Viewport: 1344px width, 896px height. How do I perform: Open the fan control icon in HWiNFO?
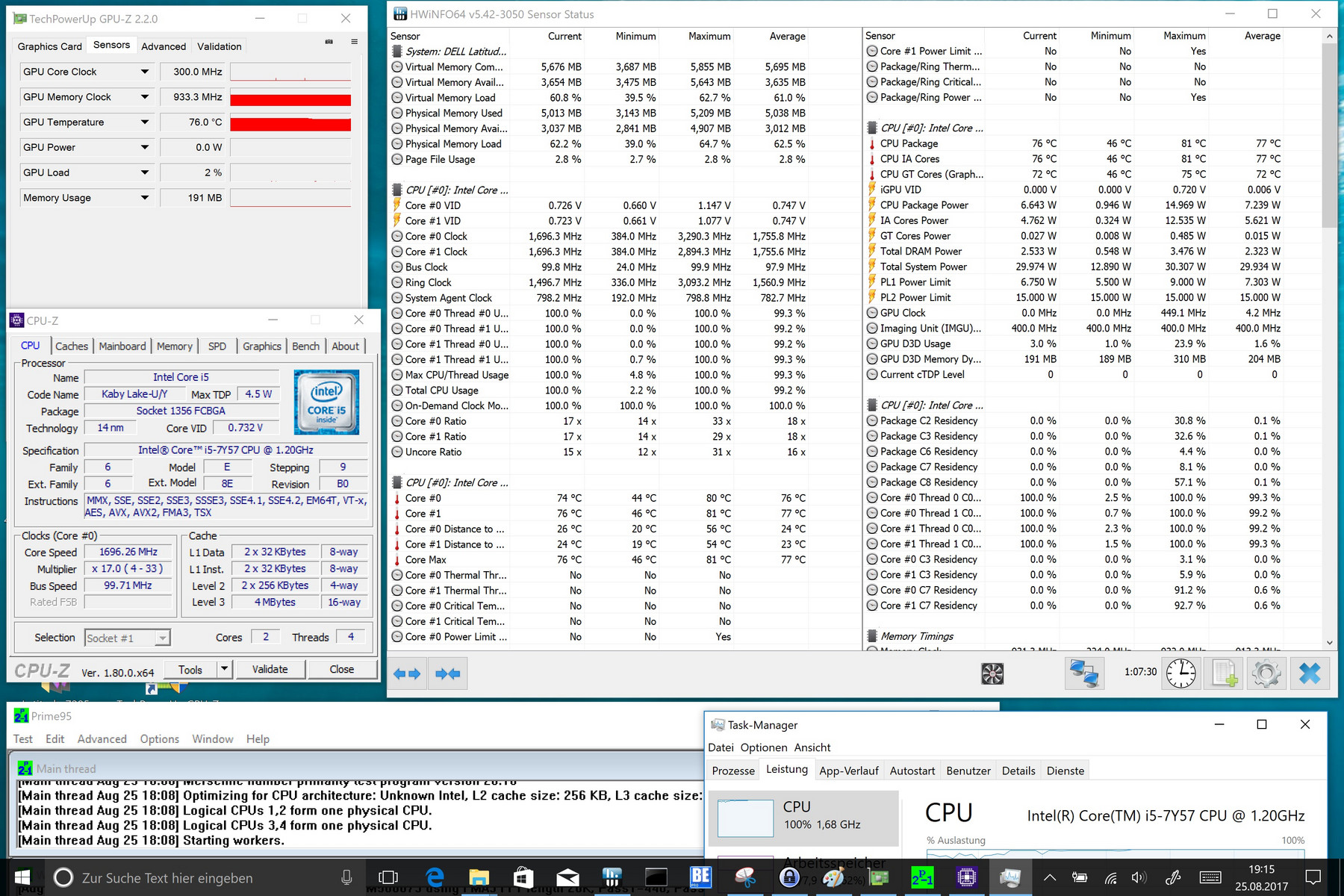(992, 673)
